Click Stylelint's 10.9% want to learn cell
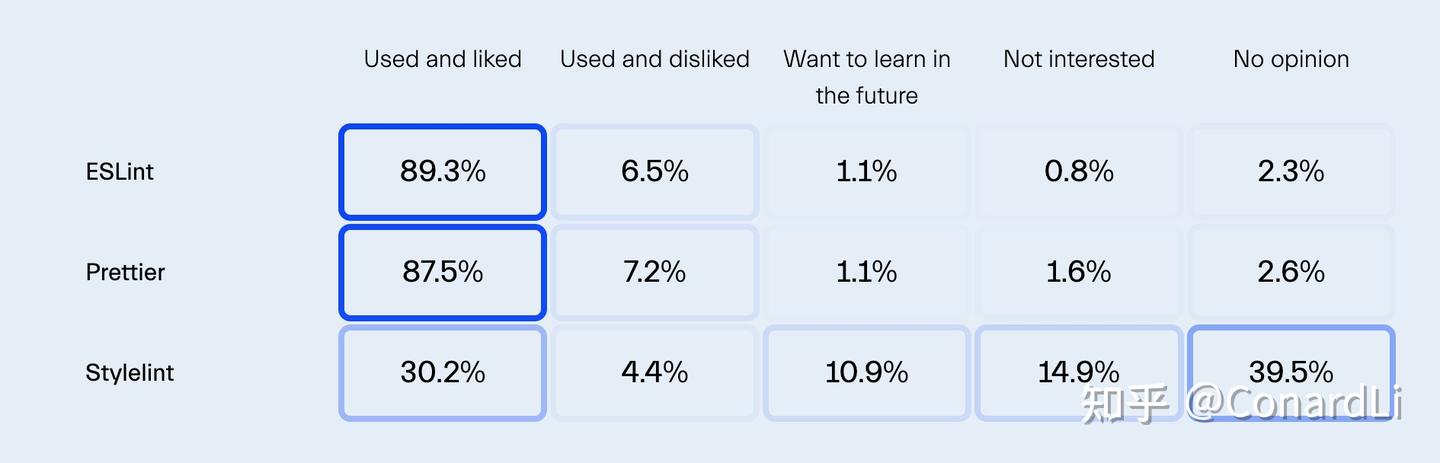This screenshot has height=463, width=1440. (x=867, y=373)
